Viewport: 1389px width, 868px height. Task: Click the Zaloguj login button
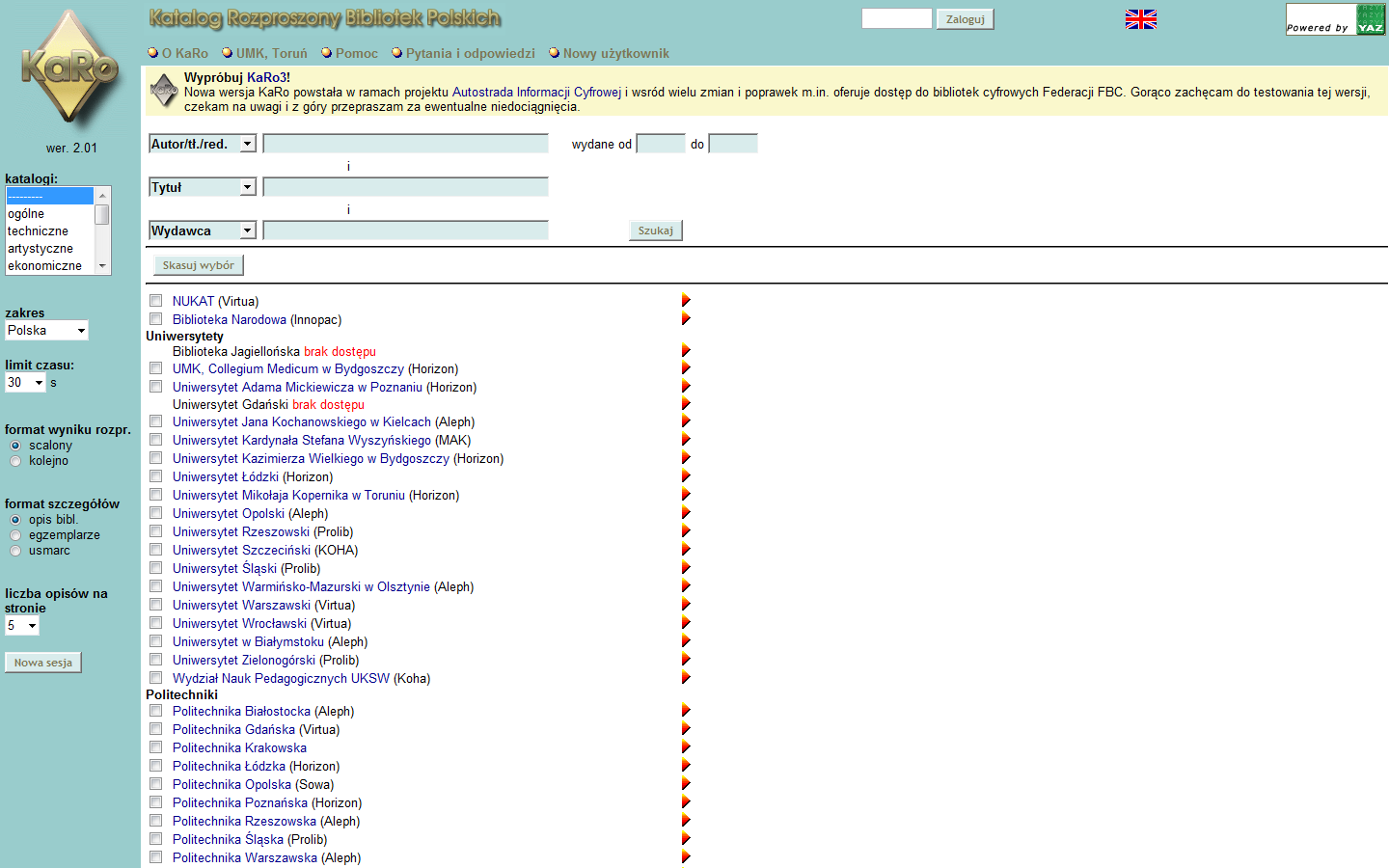click(x=966, y=19)
